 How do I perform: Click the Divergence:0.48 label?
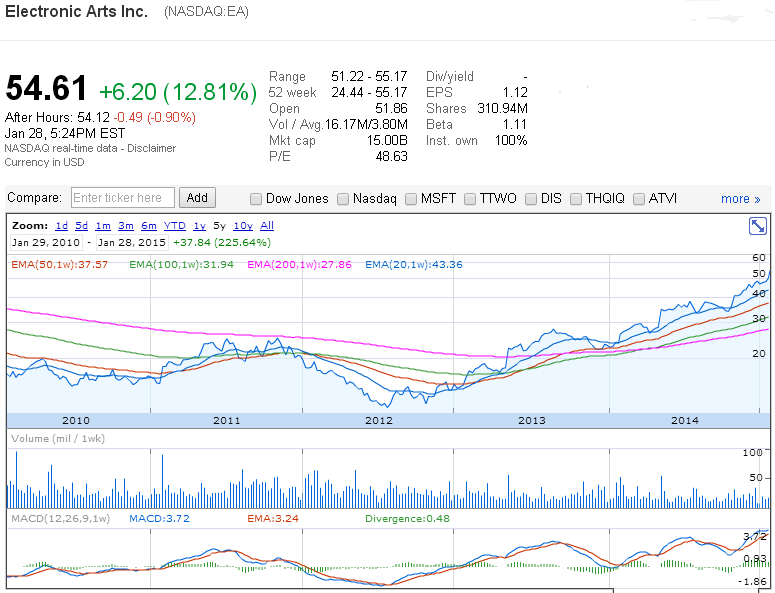tap(407, 518)
